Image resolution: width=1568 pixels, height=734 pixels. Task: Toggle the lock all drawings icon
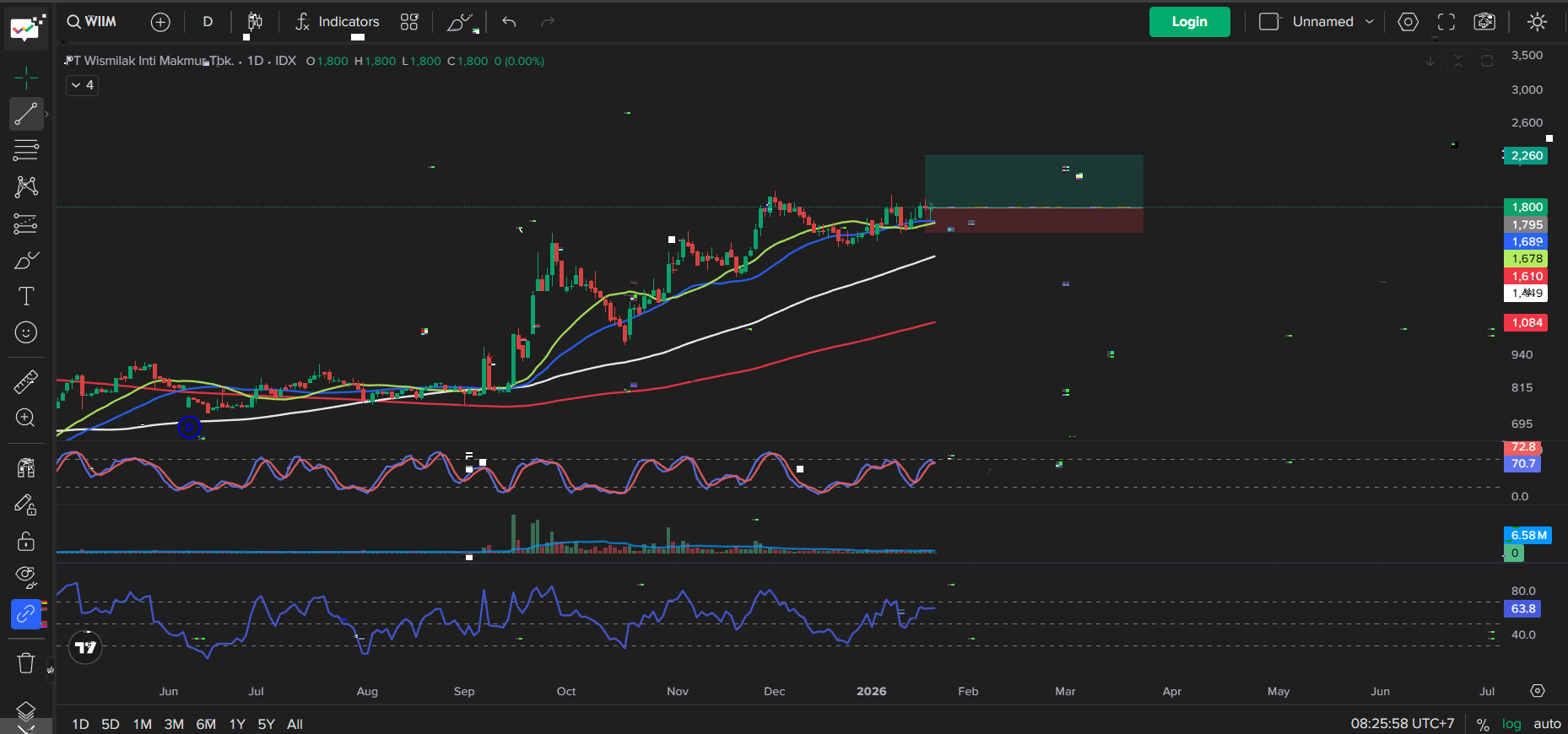point(26,541)
